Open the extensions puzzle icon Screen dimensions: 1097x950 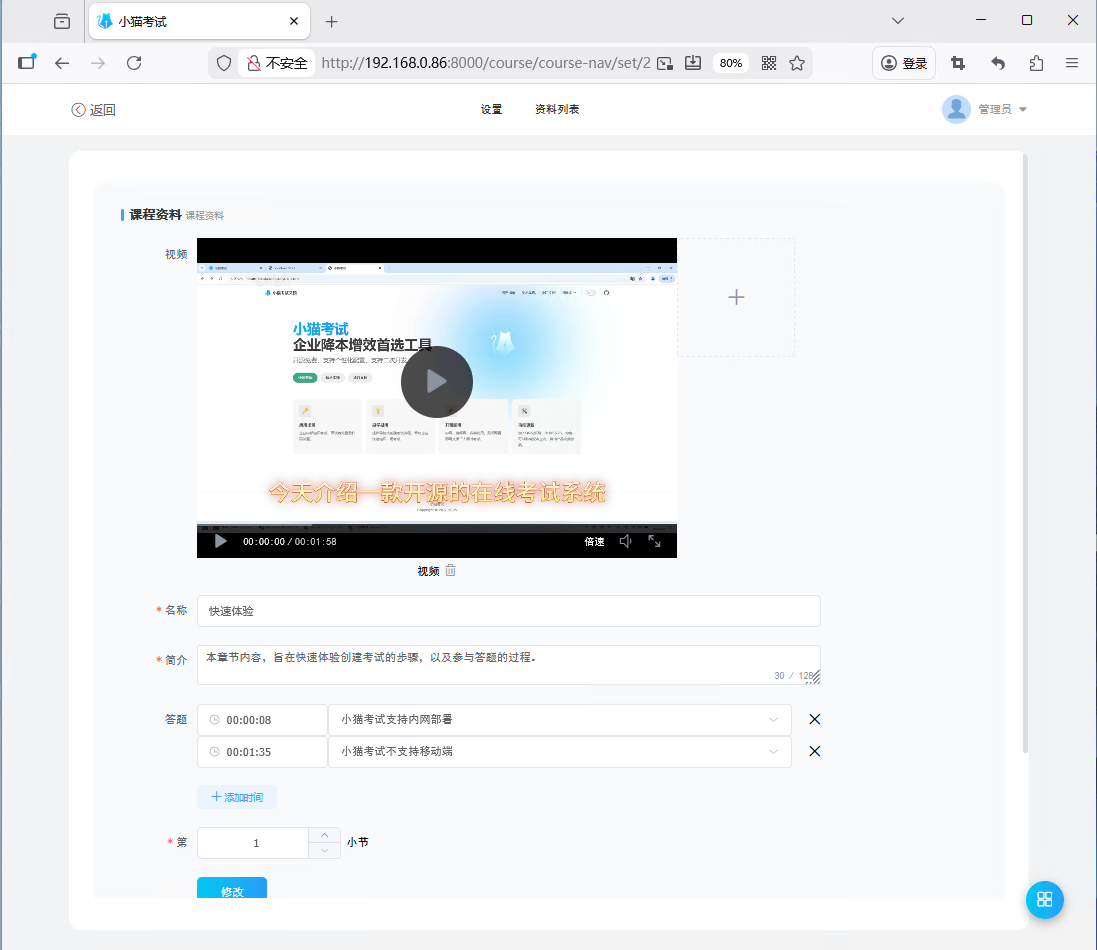[1036, 63]
